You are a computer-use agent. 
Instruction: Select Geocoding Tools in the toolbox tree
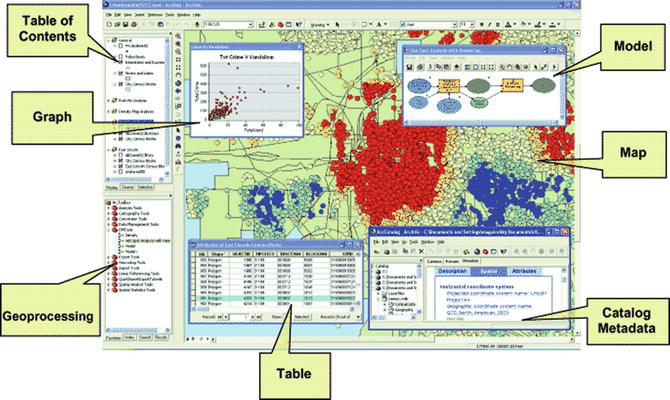tap(132, 262)
